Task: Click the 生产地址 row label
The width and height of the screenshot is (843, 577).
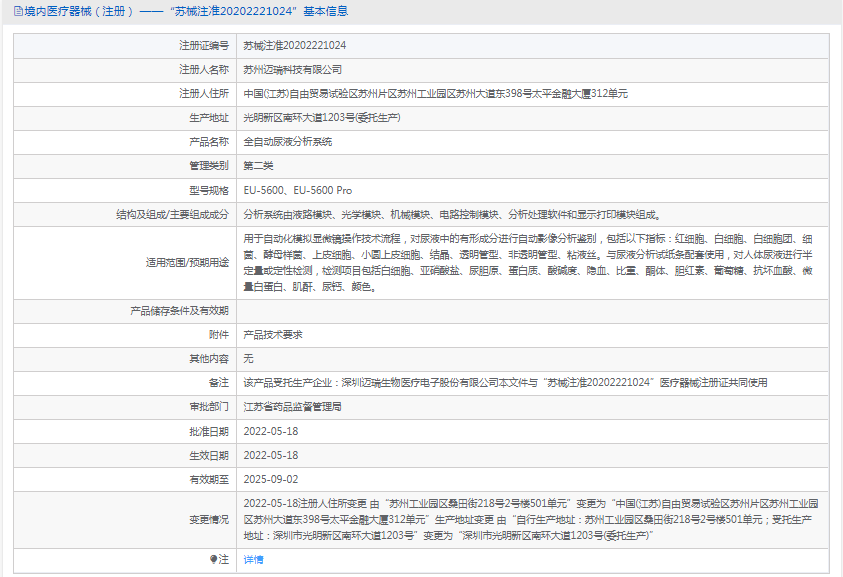Action: pos(209,118)
